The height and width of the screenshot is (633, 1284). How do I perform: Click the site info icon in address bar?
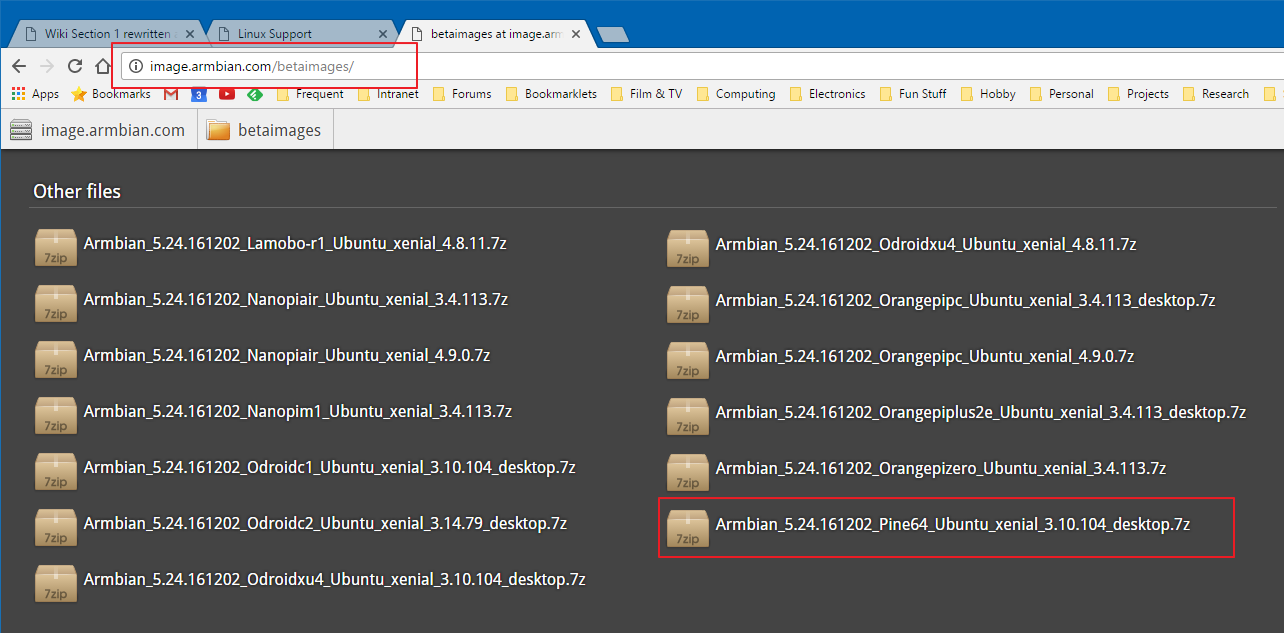click(134, 66)
